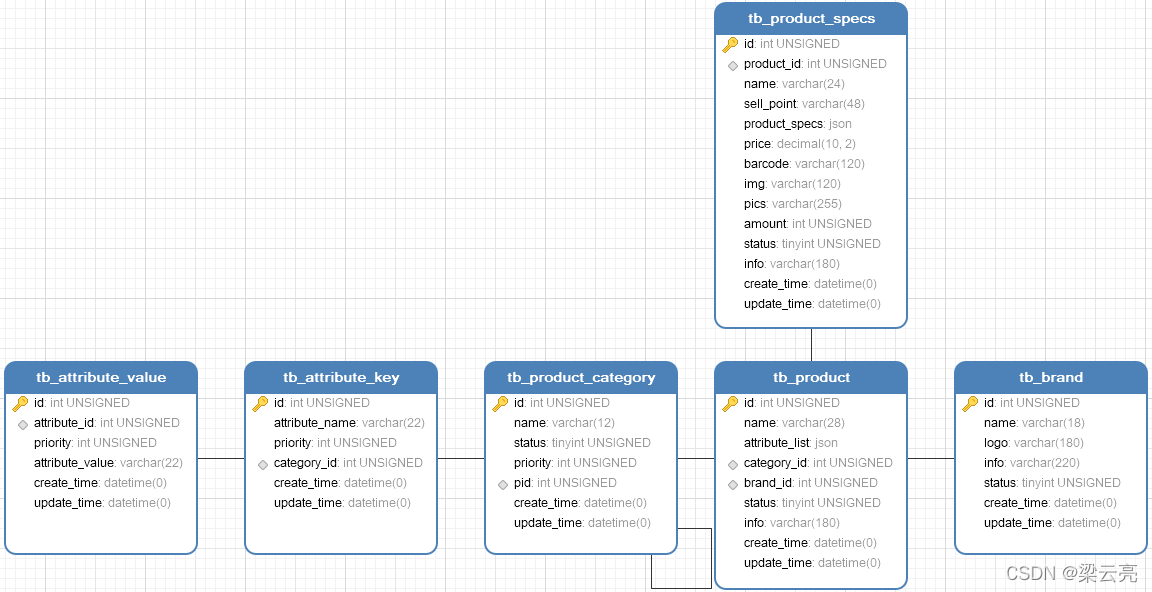
Task: Click the status field in tb_product
Action: coord(812,503)
